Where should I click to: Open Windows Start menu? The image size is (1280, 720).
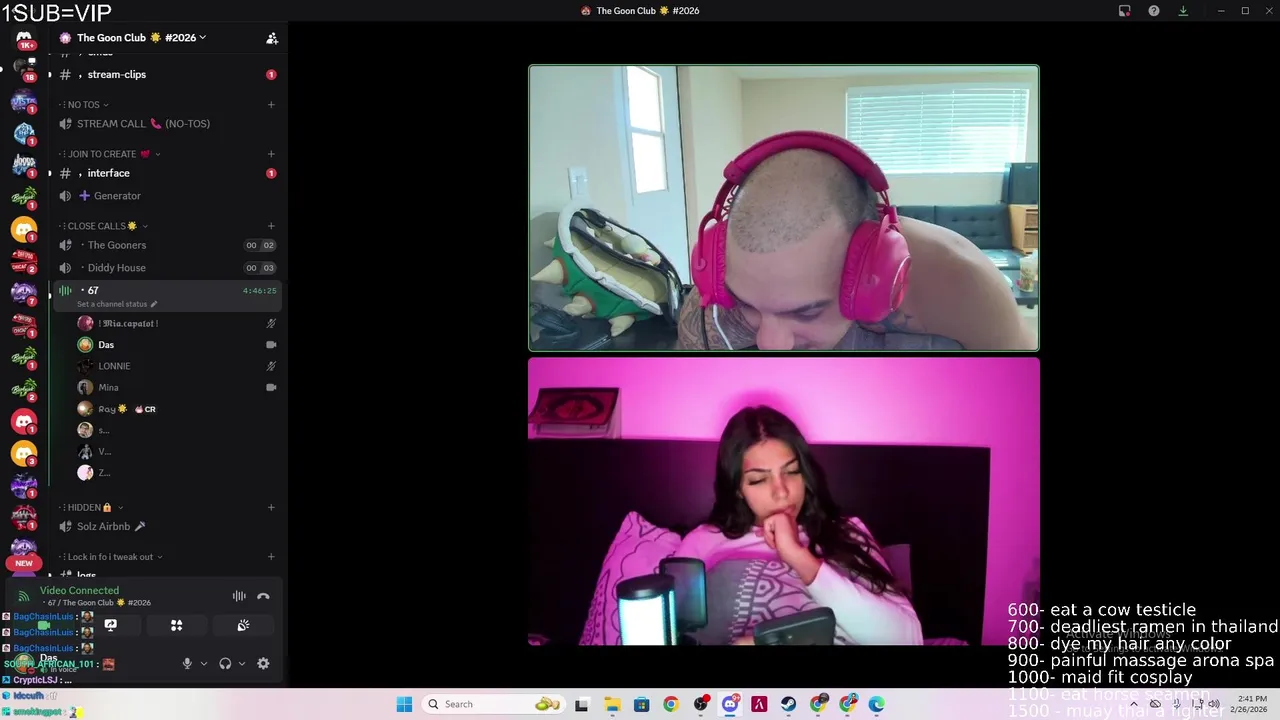[404, 704]
